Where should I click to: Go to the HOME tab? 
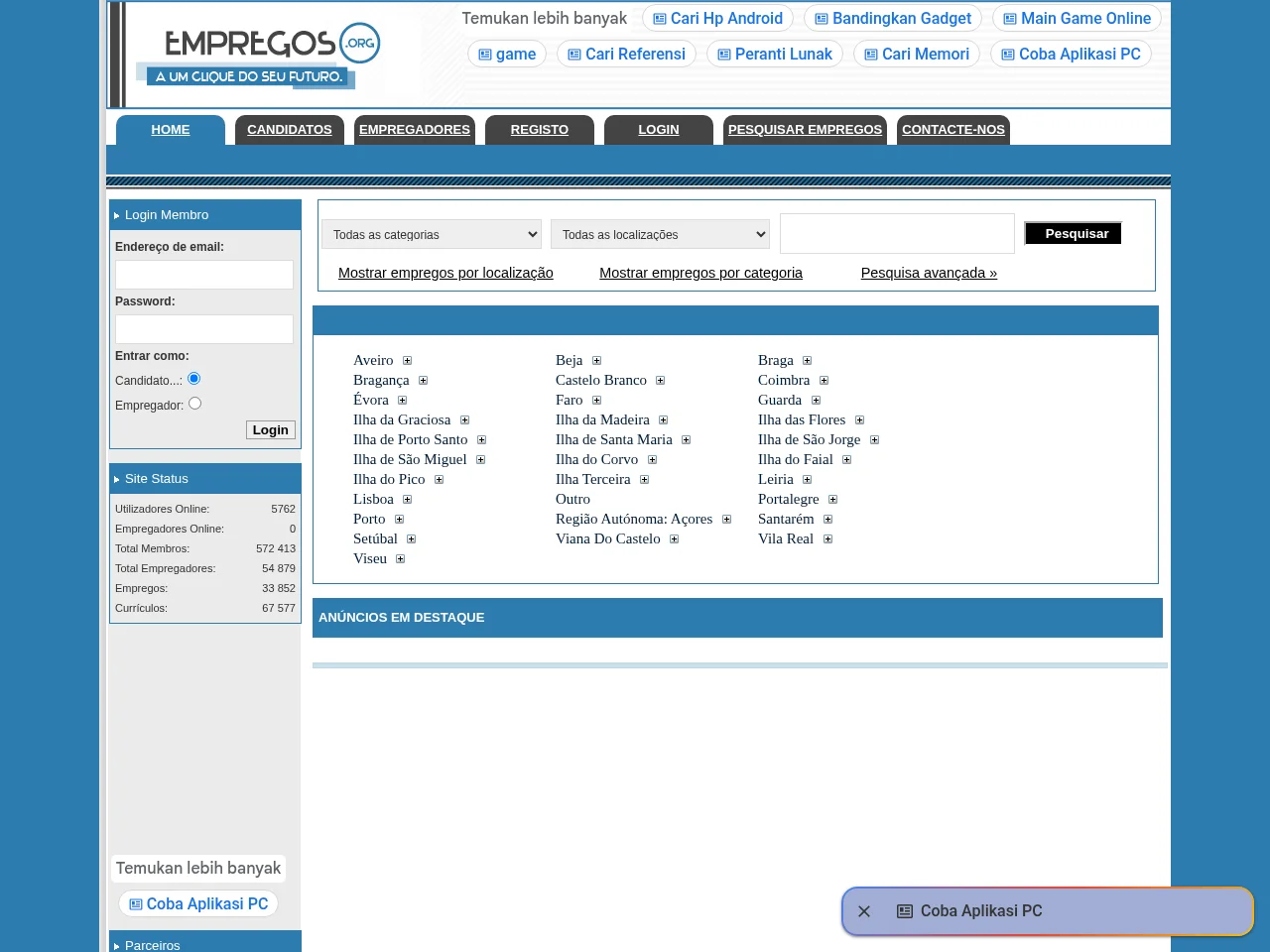pyautogui.click(x=171, y=130)
